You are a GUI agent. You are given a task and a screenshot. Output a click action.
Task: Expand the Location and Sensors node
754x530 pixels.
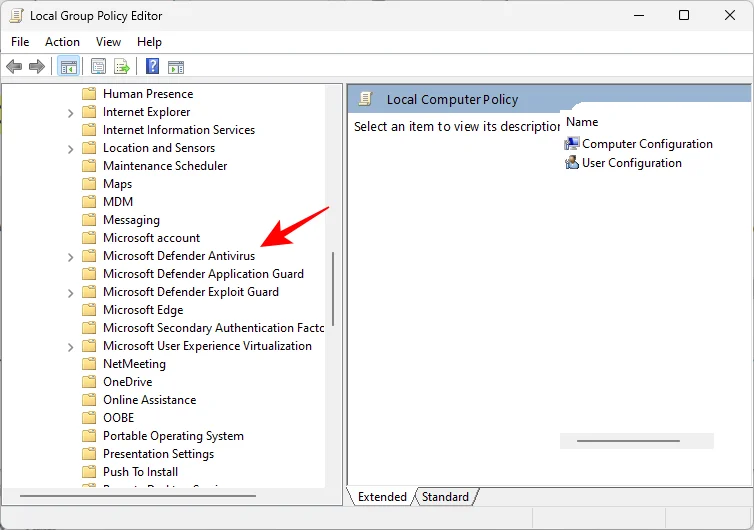tap(70, 149)
